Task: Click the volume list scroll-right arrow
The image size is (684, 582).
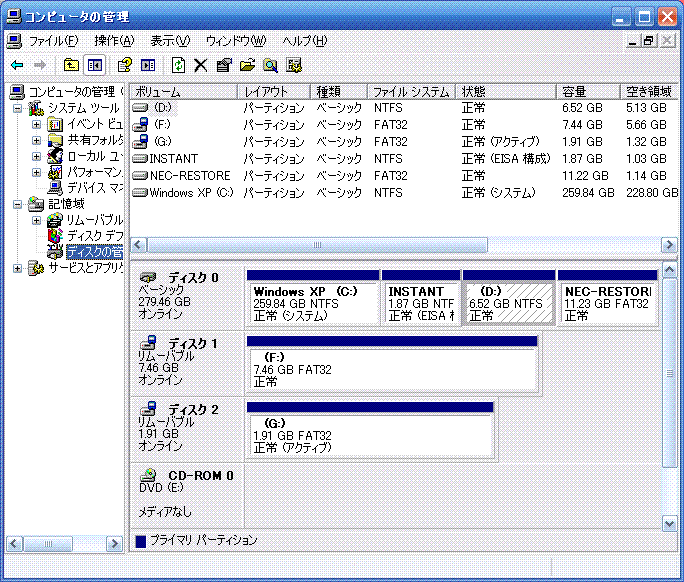Action: (669, 245)
